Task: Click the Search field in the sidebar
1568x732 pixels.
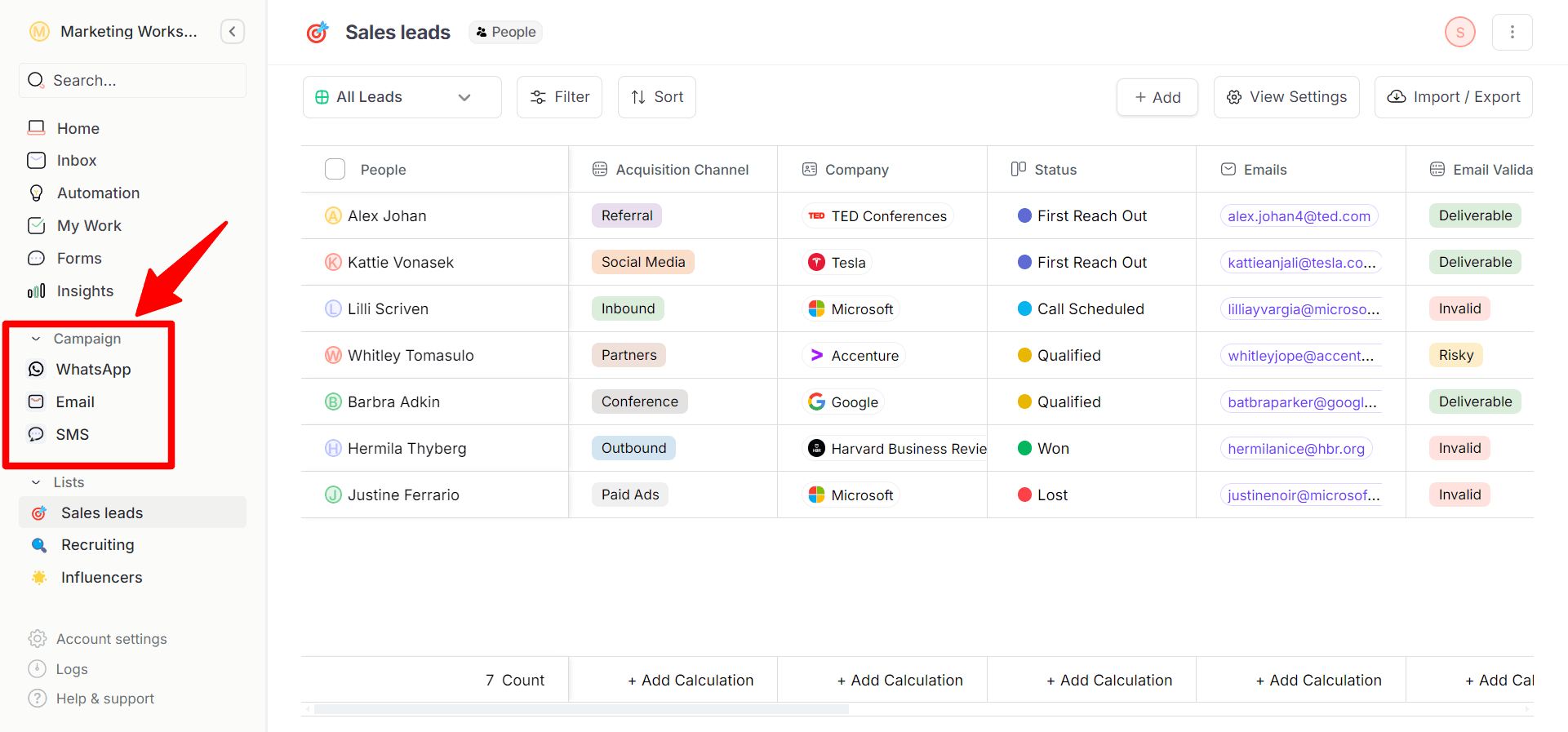Action: [x=132, y=81]
